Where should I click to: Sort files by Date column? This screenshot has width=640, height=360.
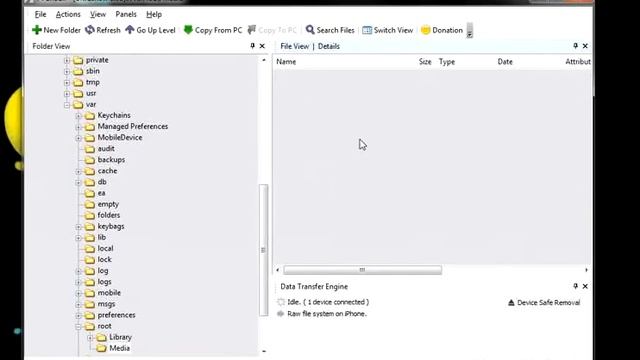pyautogui.click(x=505, y=62)
